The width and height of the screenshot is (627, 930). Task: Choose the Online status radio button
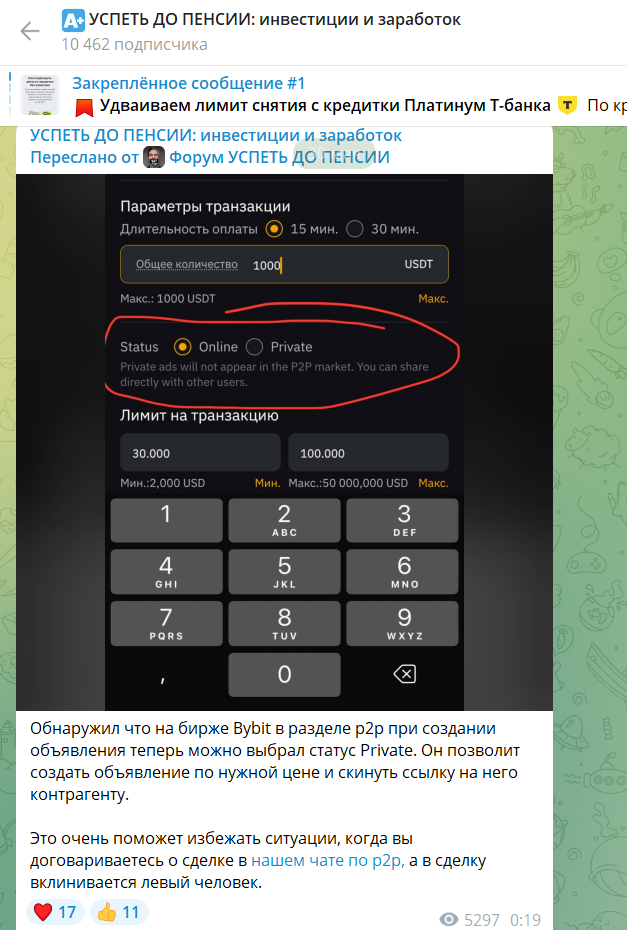182,346
